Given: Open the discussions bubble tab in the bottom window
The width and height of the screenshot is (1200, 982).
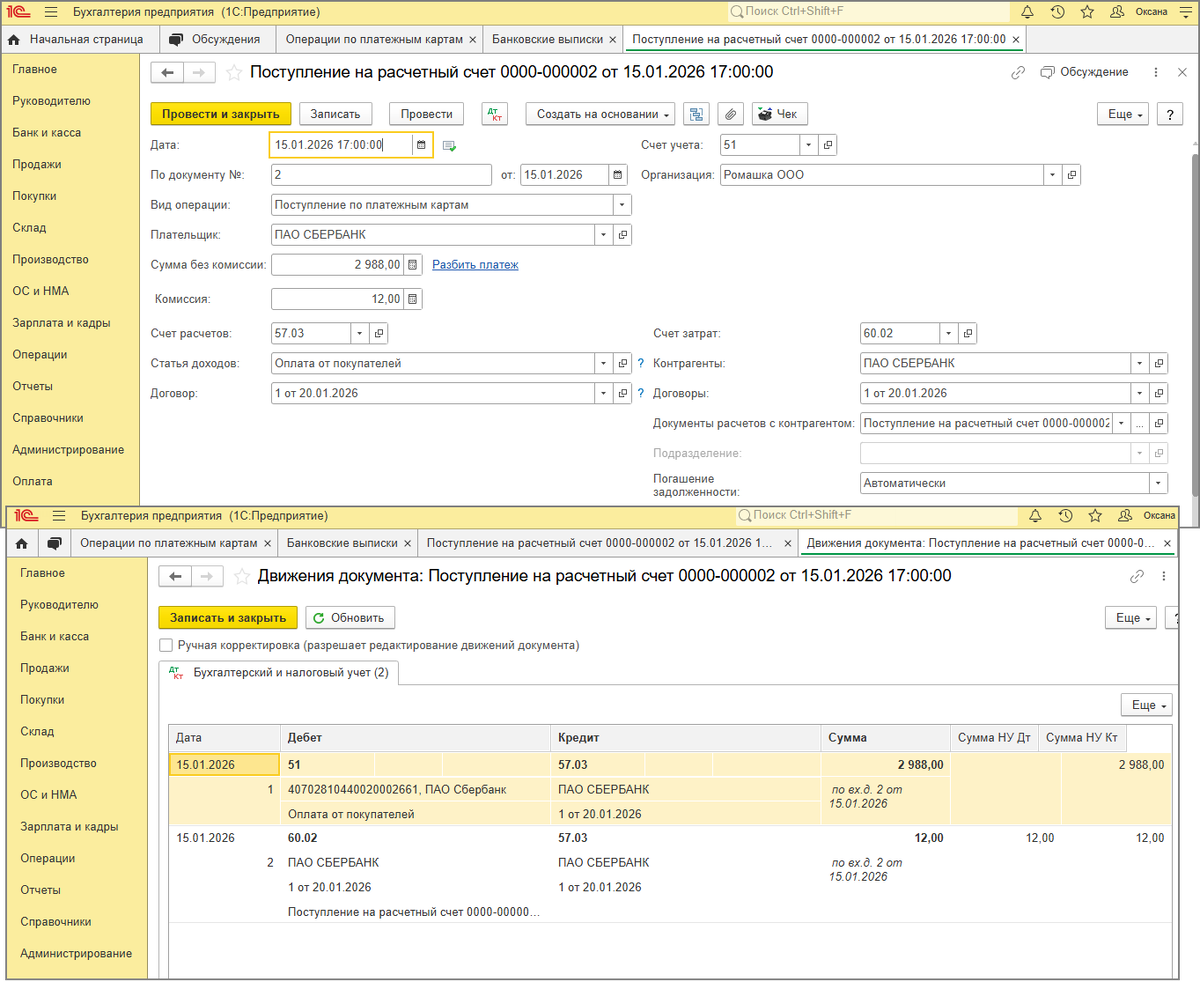Looking at the screenshot, I should point(53,543).
